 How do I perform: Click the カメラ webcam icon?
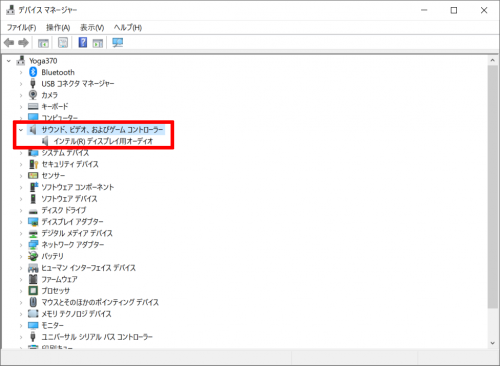(33, 95)
